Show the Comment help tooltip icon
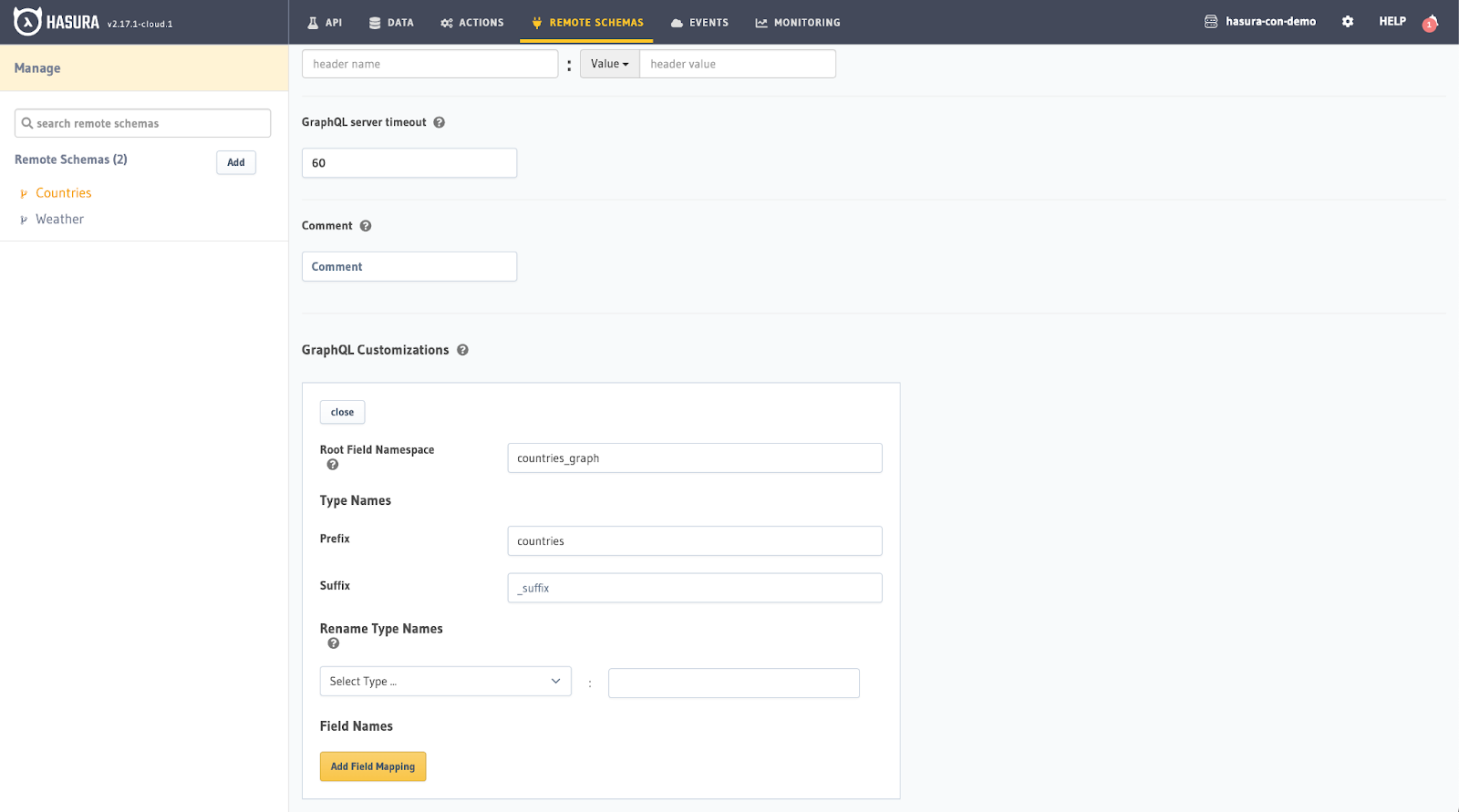The width and height of the screenshot is (1459, 812). [x=366, y=226]
